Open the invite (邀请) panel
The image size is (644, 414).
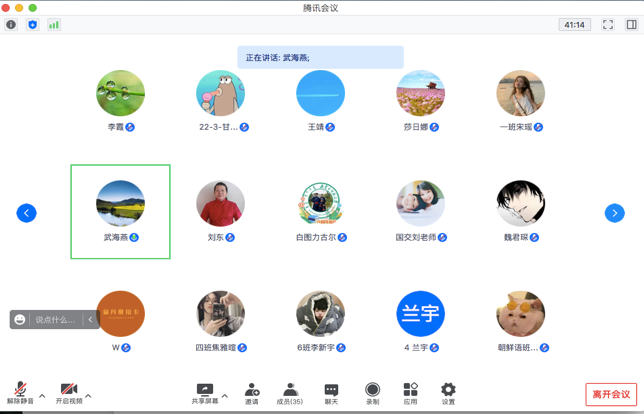click(252, 392)
